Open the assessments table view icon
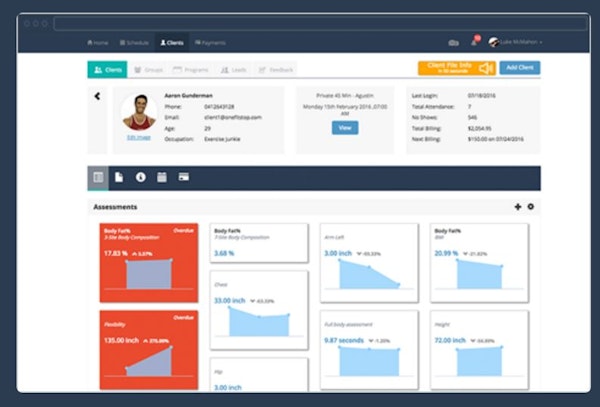Screen dimensions: 600x407 coord(98,177)
